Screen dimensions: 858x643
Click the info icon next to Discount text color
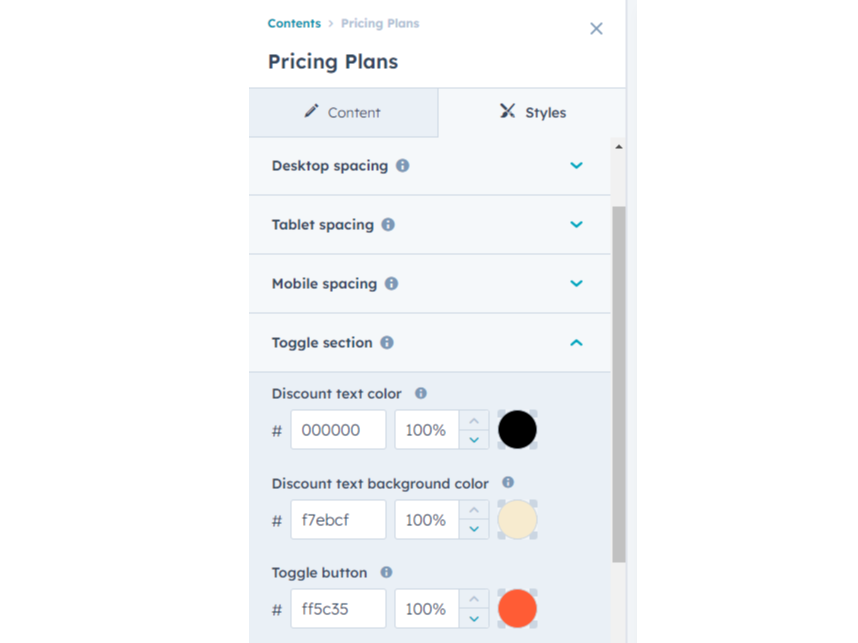coord(420,393)
